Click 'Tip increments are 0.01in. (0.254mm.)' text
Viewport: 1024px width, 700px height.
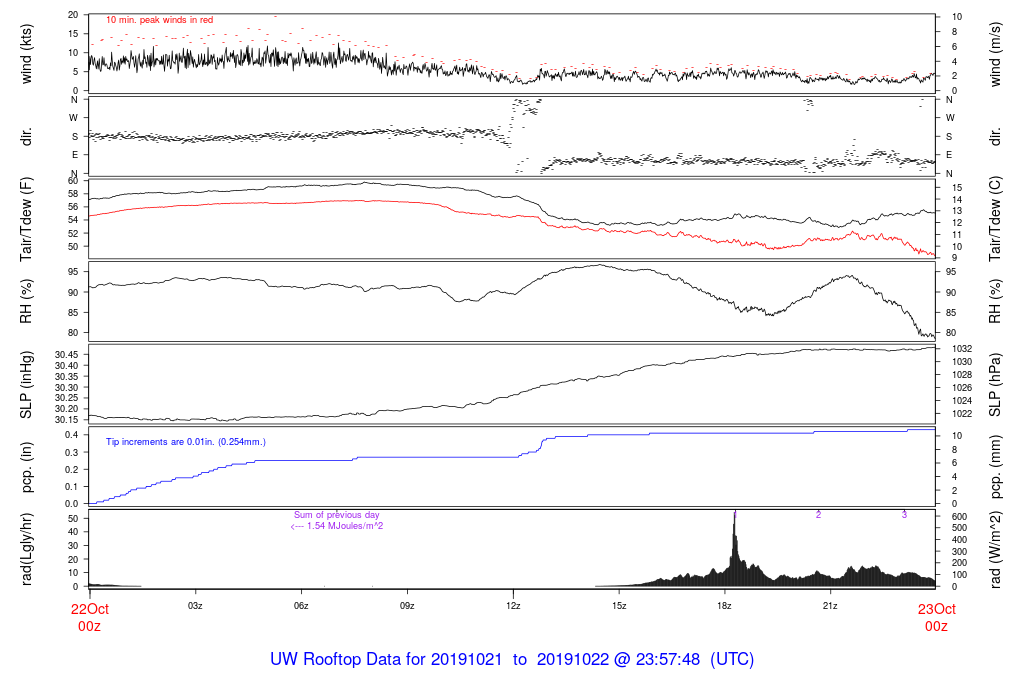pos(185,442)
